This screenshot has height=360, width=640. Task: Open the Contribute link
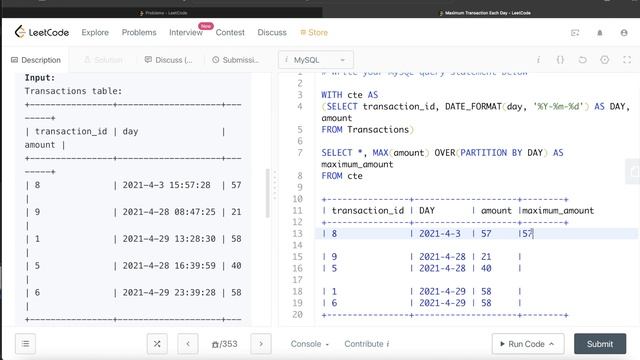[x=367, y=344]
